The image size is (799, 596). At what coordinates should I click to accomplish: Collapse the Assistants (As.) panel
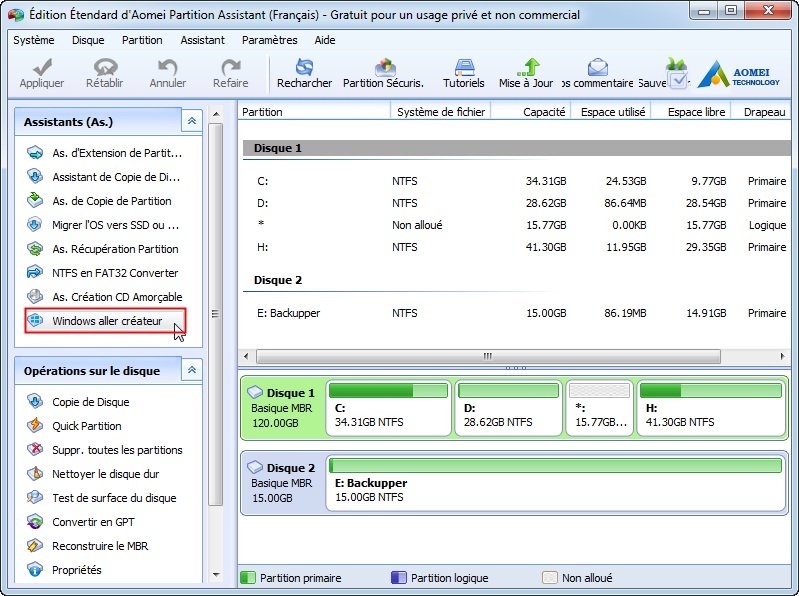192,121
